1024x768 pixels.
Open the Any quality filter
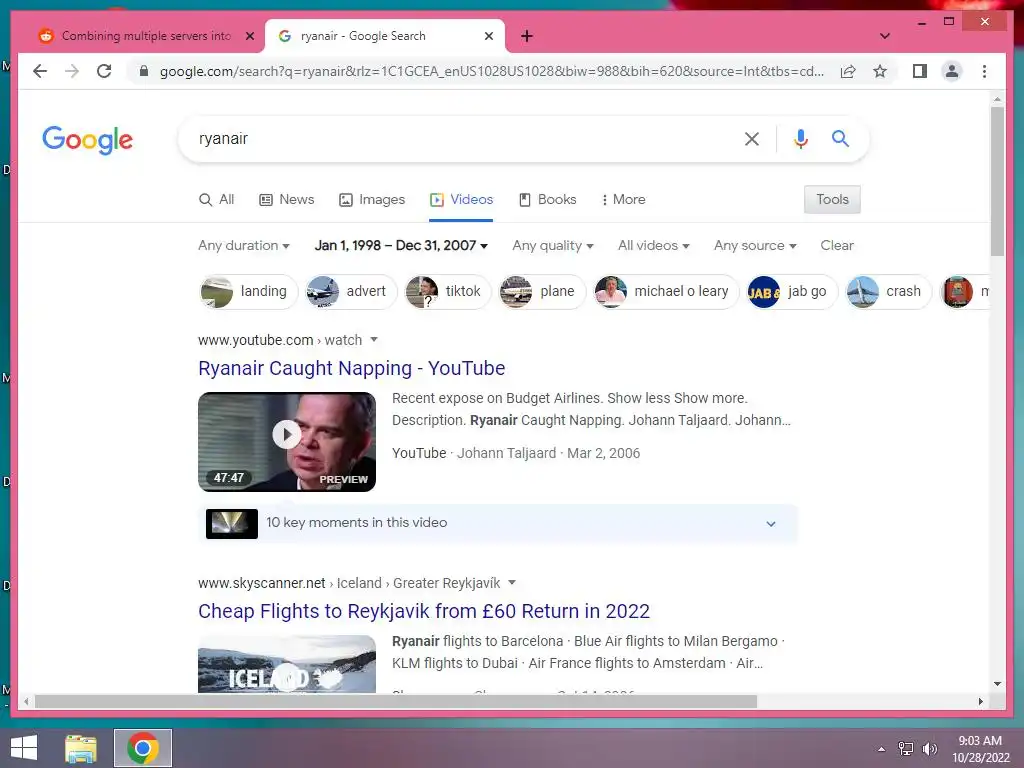click(552, 246)
